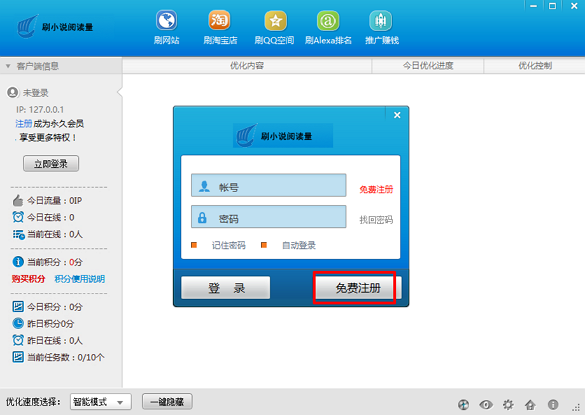
Task: Click the eye icon in bottom status bar
Action: click(486, 405)
